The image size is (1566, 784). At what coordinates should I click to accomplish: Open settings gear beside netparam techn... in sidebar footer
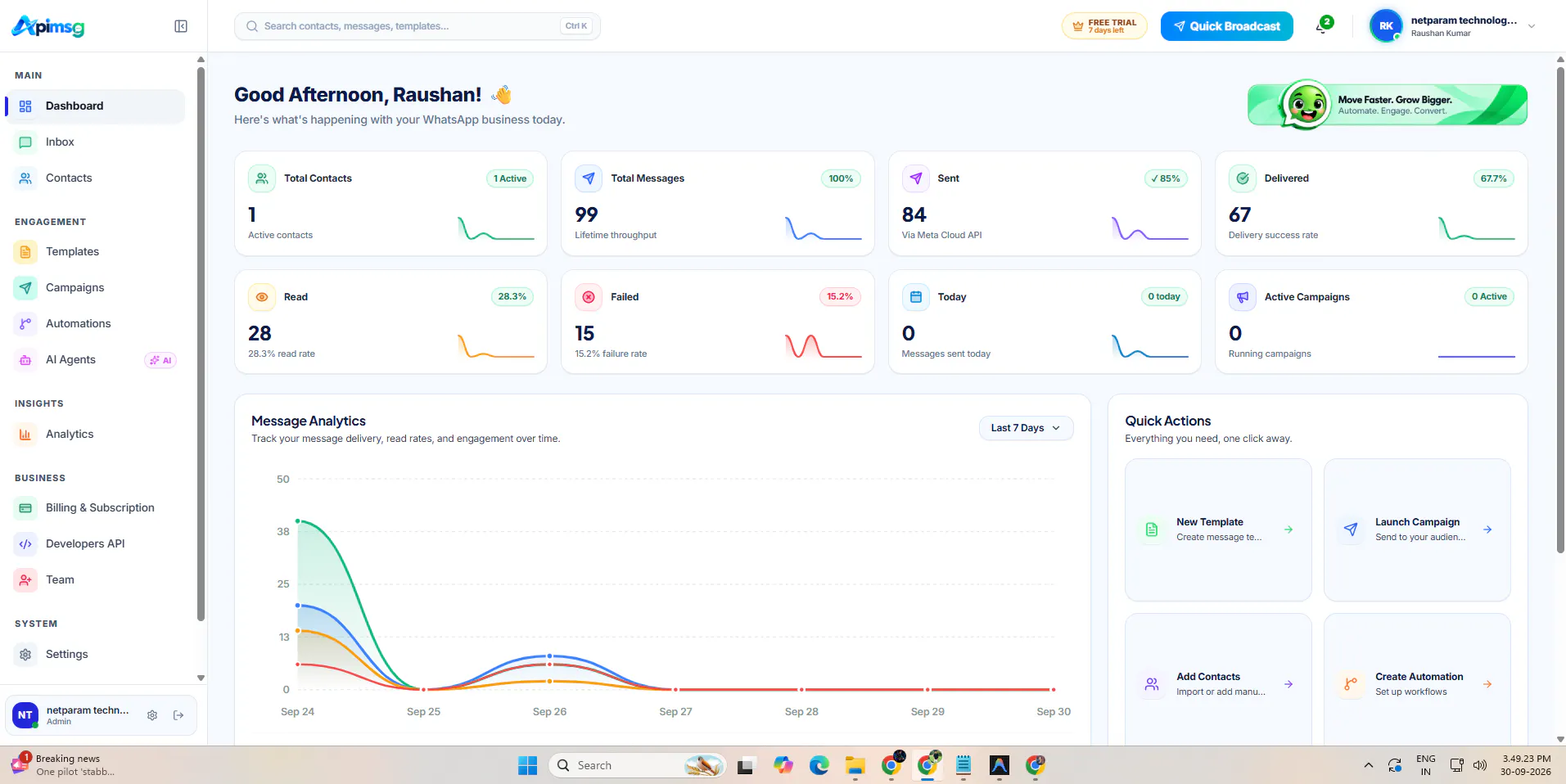point(152,715)
